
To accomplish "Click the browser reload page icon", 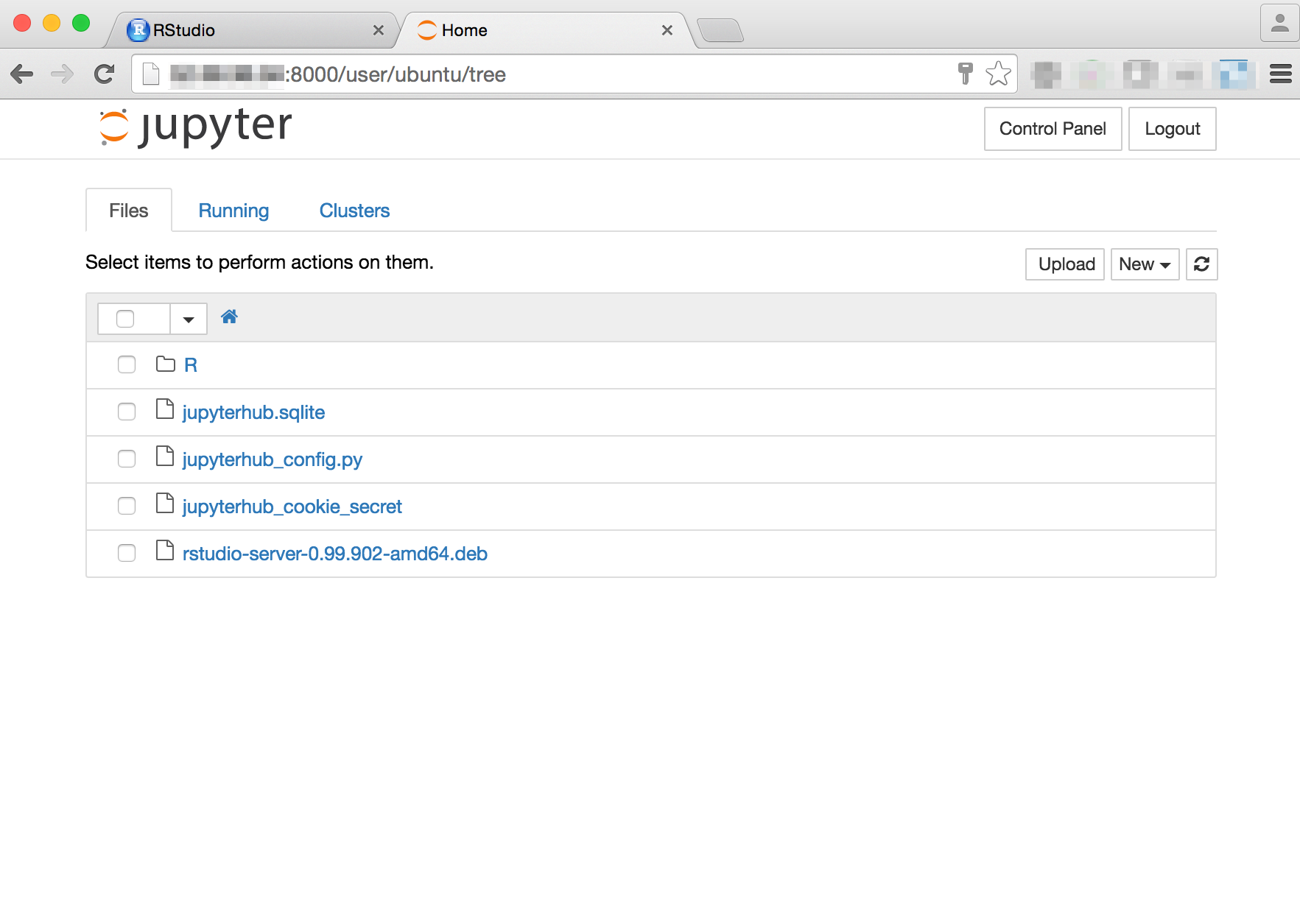I will point(104,74).
